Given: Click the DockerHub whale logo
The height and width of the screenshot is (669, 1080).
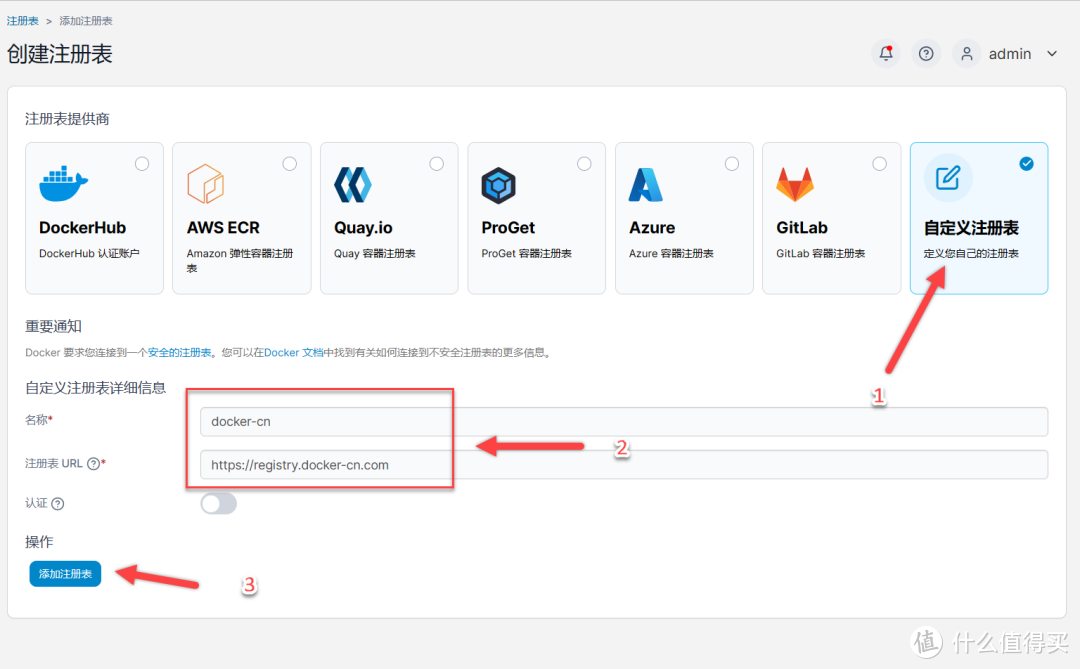Looking at the screenshot, I should click(x=63, y=184).
